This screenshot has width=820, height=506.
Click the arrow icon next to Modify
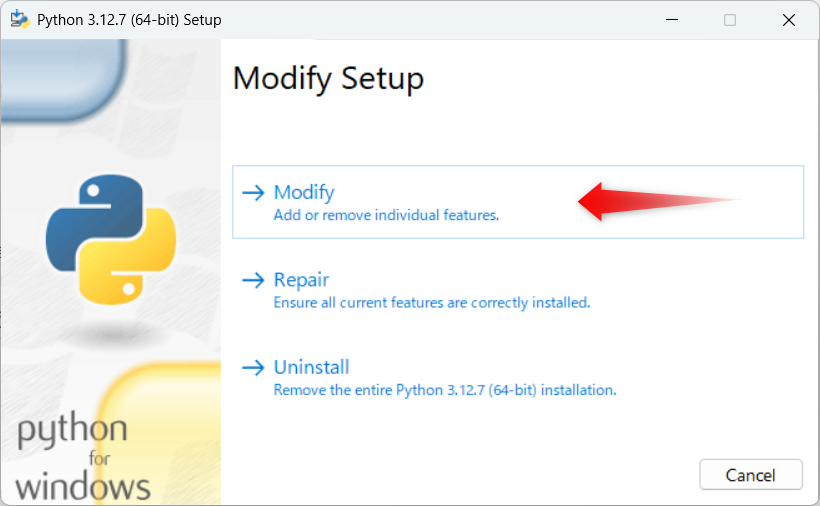tap(253, 193)
